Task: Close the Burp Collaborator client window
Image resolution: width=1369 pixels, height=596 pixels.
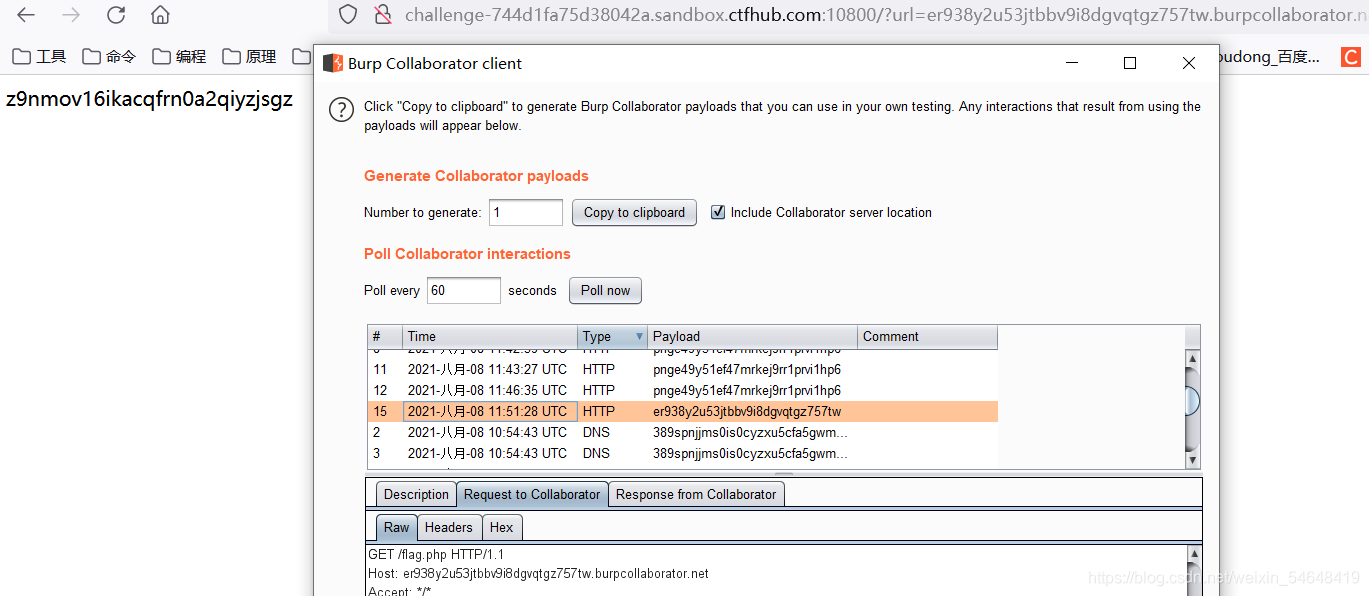Action: (x=1189, y=63)
